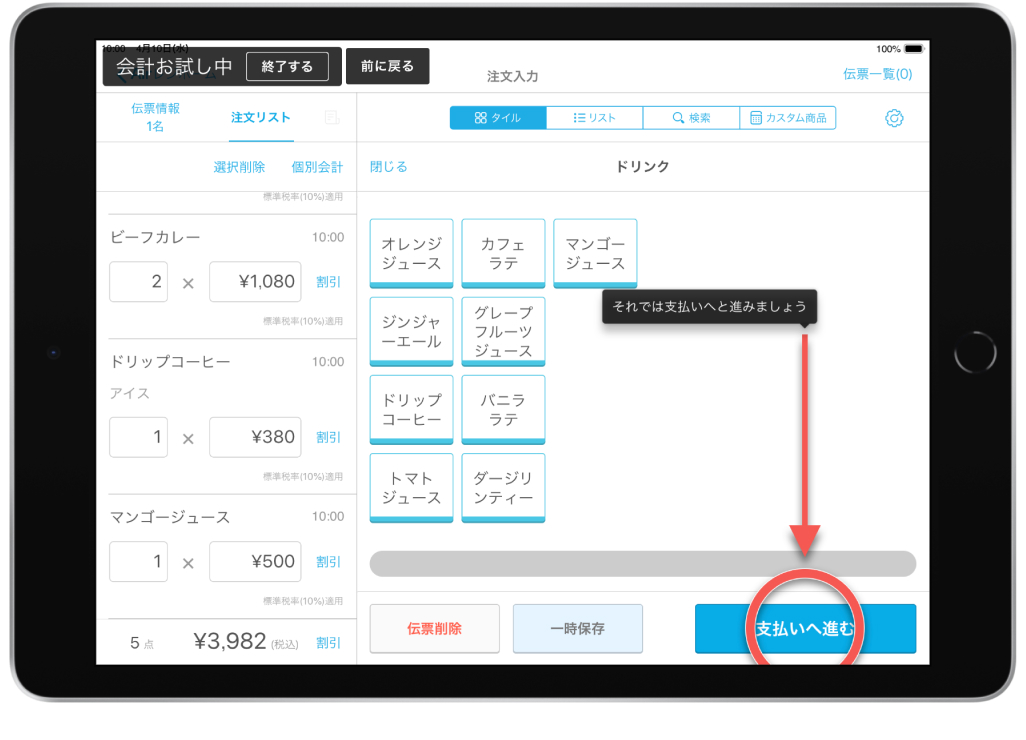Tap 割引 next to マンゴージュース price
Image resolution: width=1026 pixels, height=740 pixels.
click(x=328, y=562)
